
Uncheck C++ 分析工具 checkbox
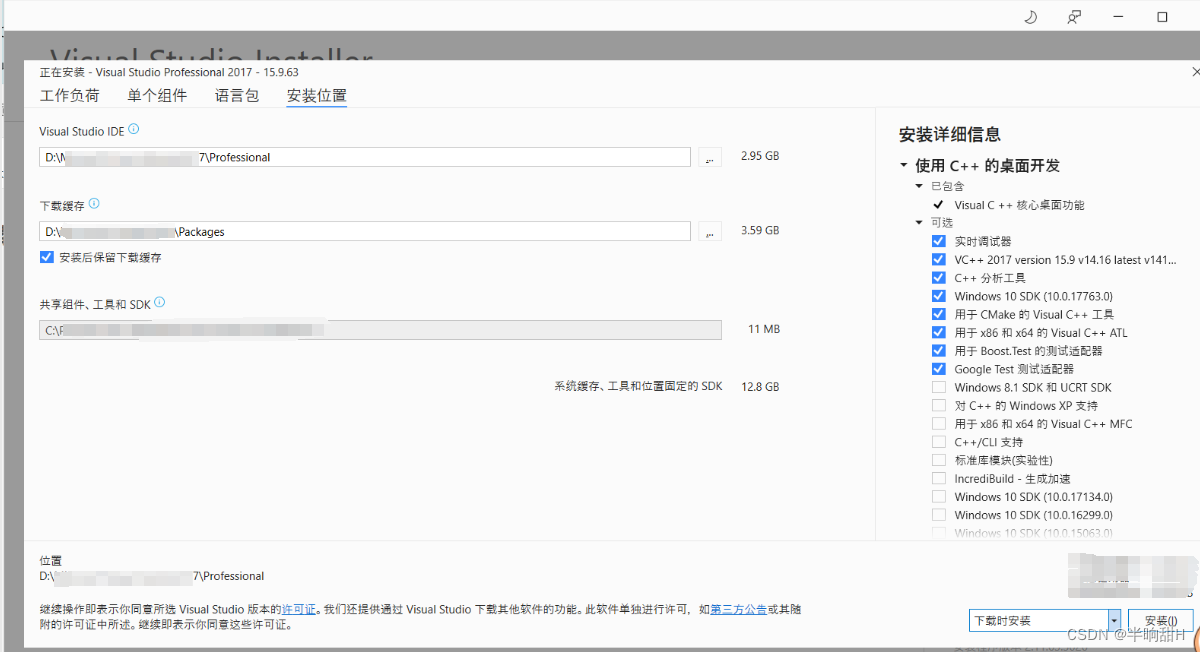pyautogui.click(x=938, y=278)
